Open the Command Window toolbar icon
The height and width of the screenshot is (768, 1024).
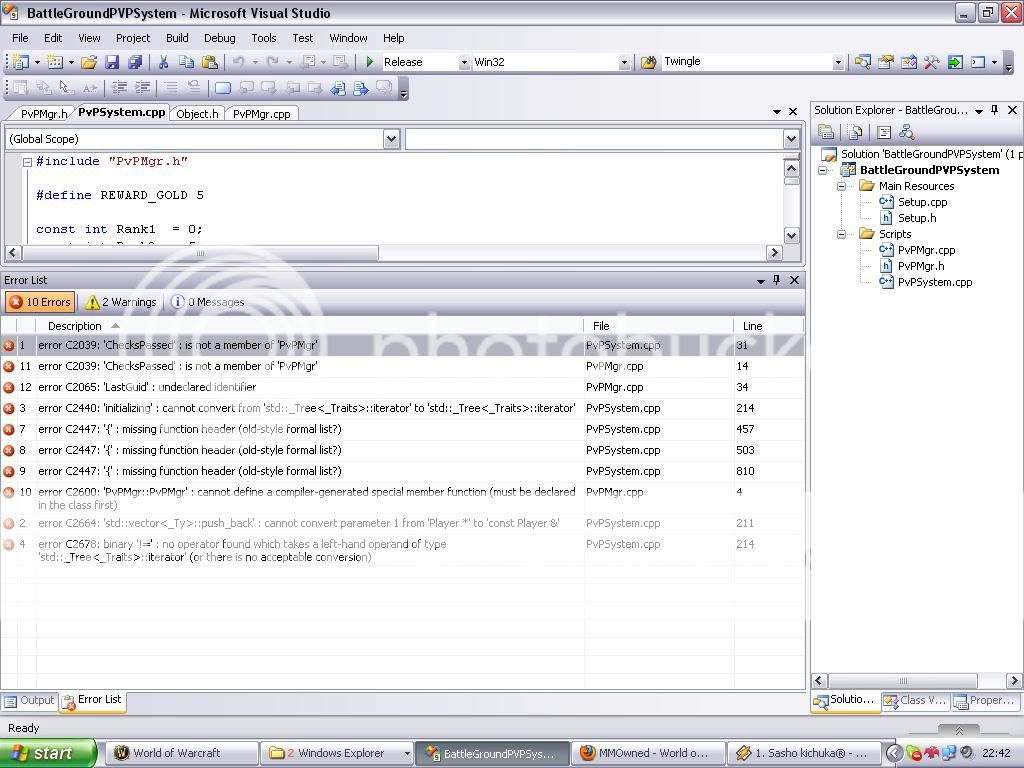click(x=978, y=62)
